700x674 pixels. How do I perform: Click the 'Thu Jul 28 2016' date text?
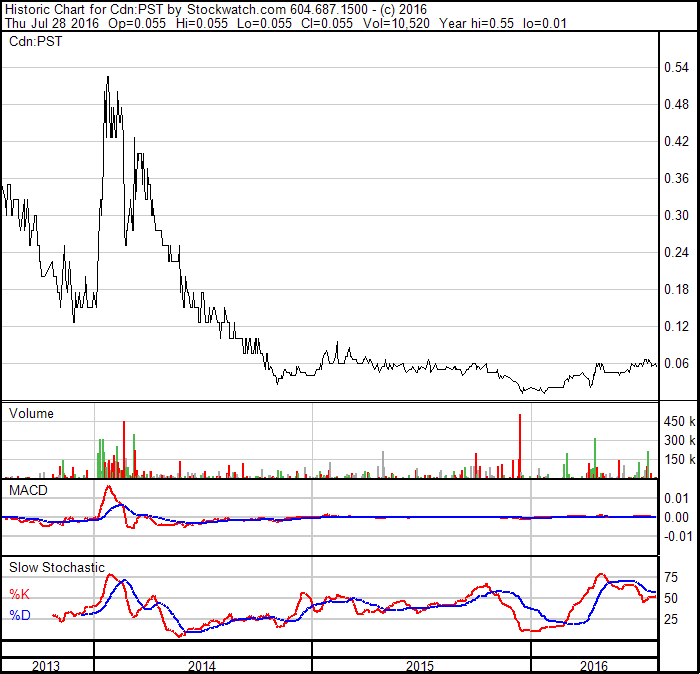click(x=52, y=23)
